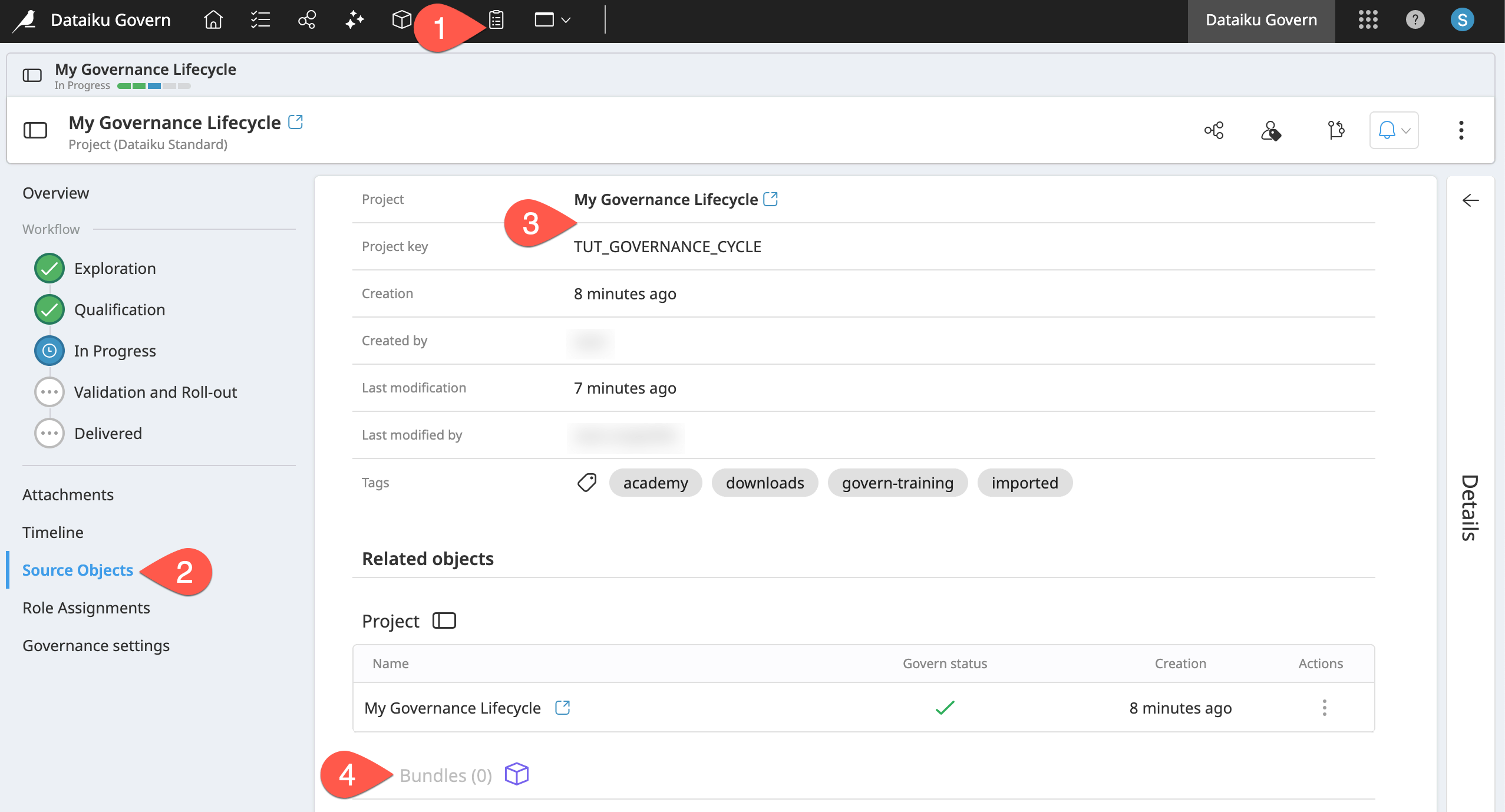Screen dimensions: 1505x812
Task: Click the Exploration green check icon
Action: [x=49, y=268]
